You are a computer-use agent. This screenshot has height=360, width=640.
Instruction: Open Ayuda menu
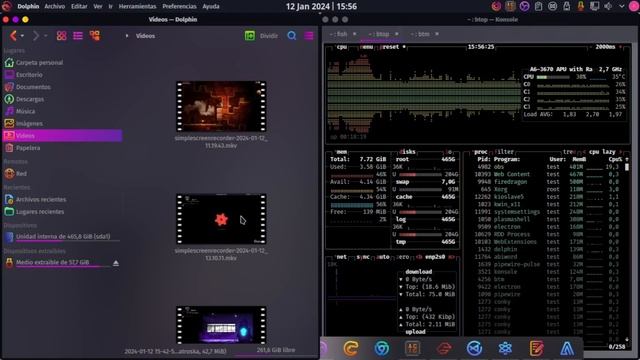(x=211, y=7)
